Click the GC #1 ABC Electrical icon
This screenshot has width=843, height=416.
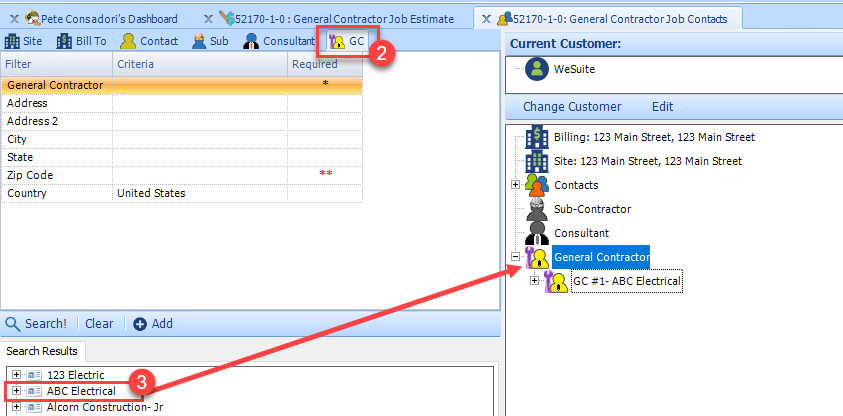556,281
